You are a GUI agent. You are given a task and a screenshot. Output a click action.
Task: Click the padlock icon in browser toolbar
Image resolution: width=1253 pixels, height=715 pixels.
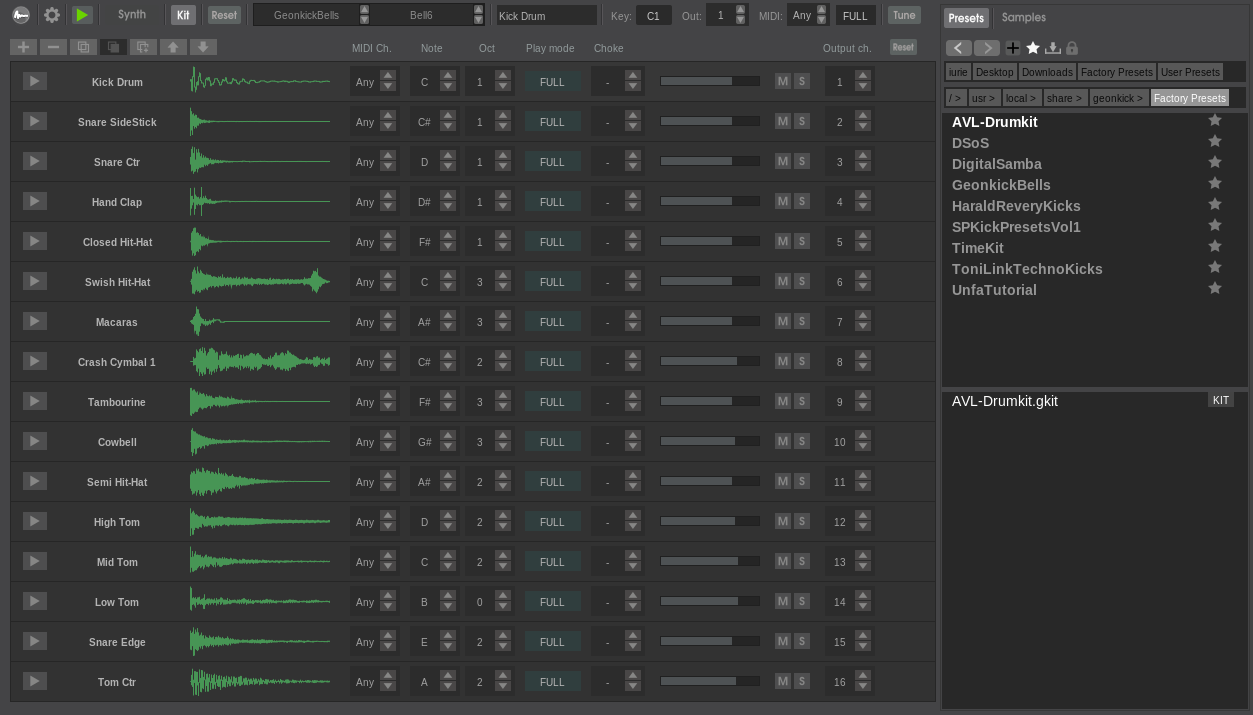tap(1072, 48)
